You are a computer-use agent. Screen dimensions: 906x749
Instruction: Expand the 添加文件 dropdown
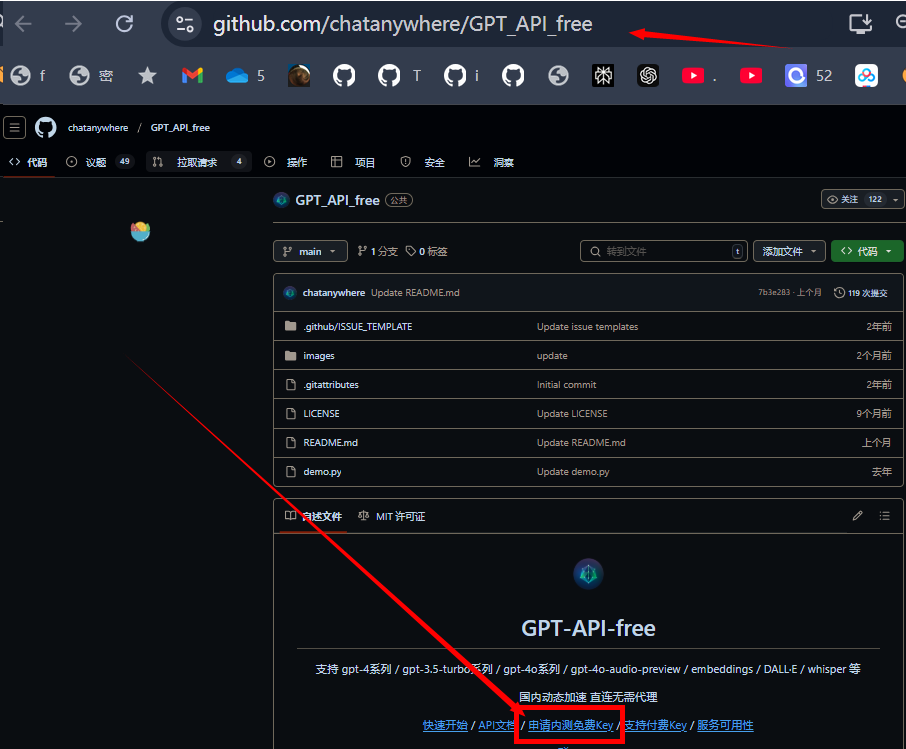(789, 251)
